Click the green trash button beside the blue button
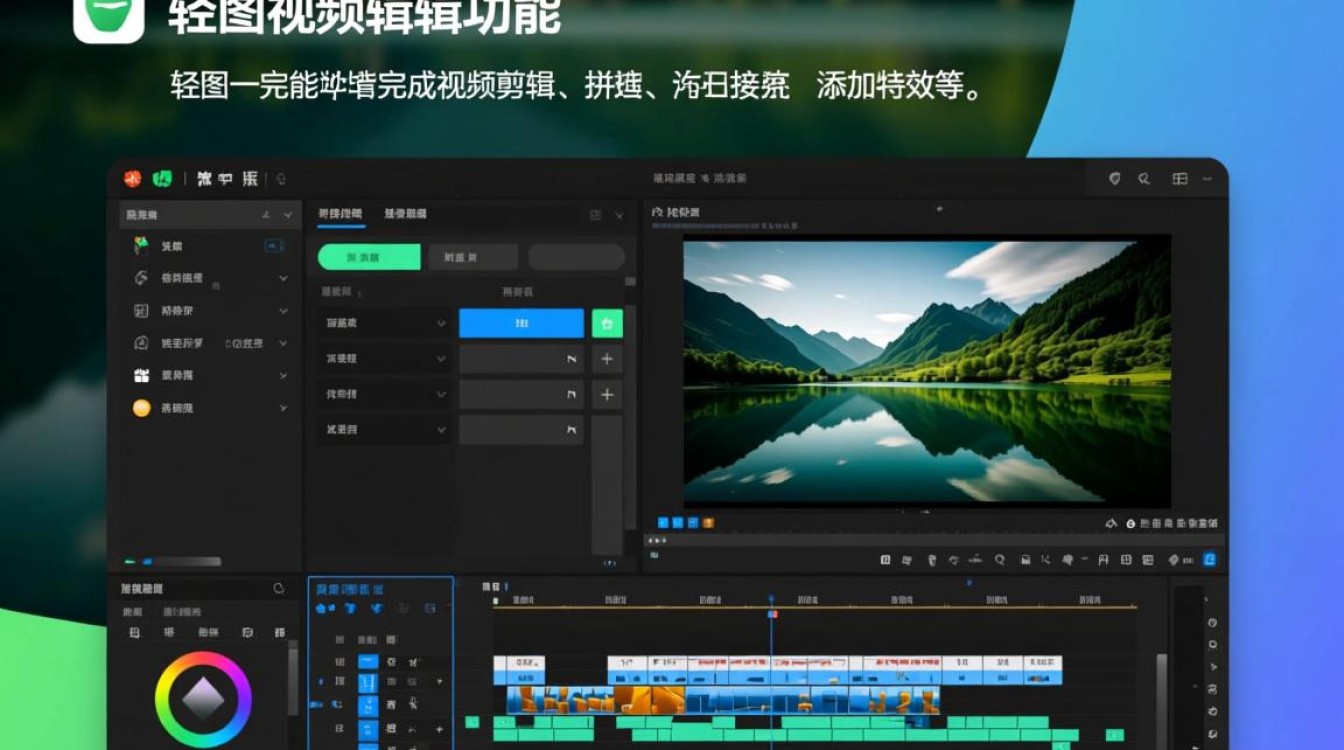1344x750 pixels. point(607,323)
